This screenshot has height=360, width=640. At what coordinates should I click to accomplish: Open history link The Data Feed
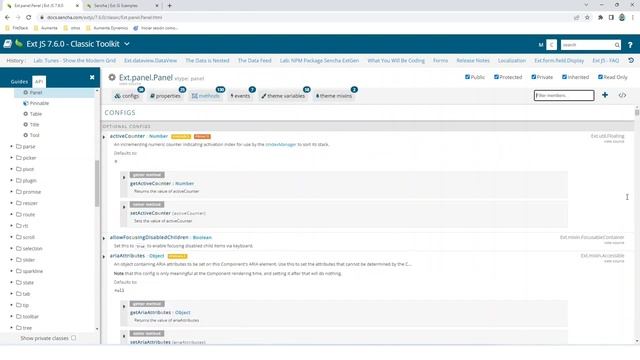[255, 60]
